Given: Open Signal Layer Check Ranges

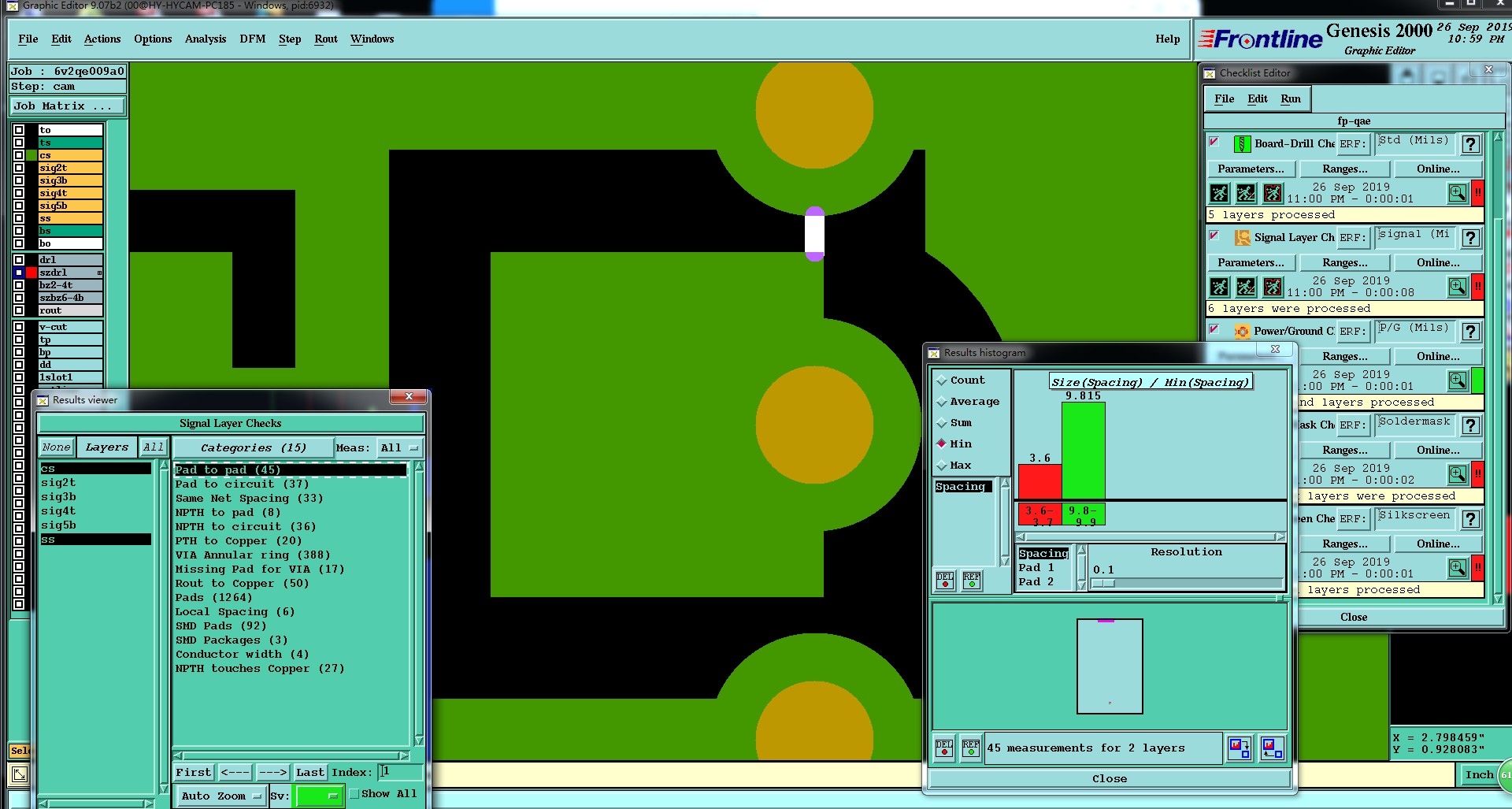Looking at the screenshot, I should click(1345, 262).
